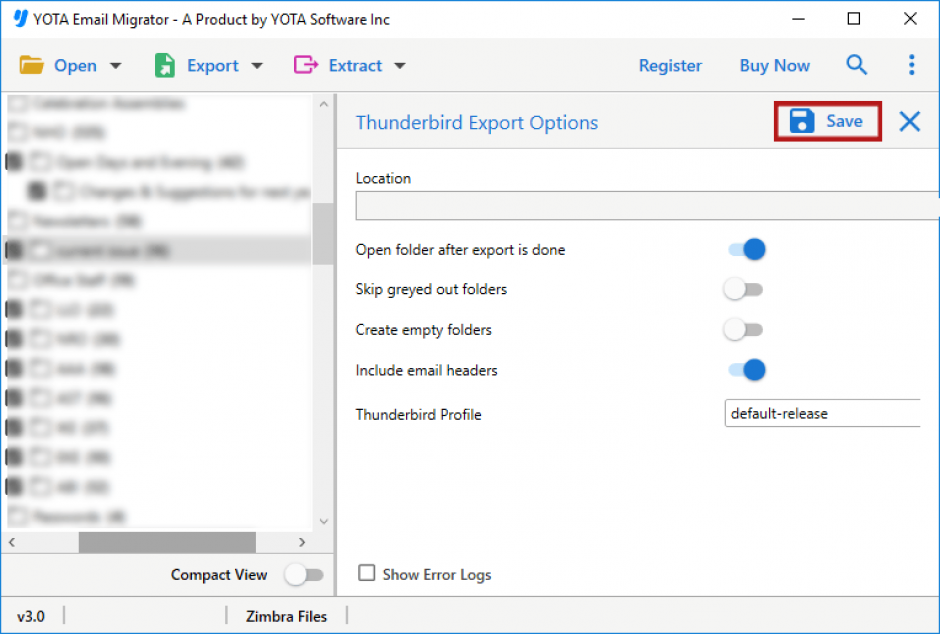
Task: Toggle the Compact View switch
Action: pyautogui.click(x=304, y=574)
